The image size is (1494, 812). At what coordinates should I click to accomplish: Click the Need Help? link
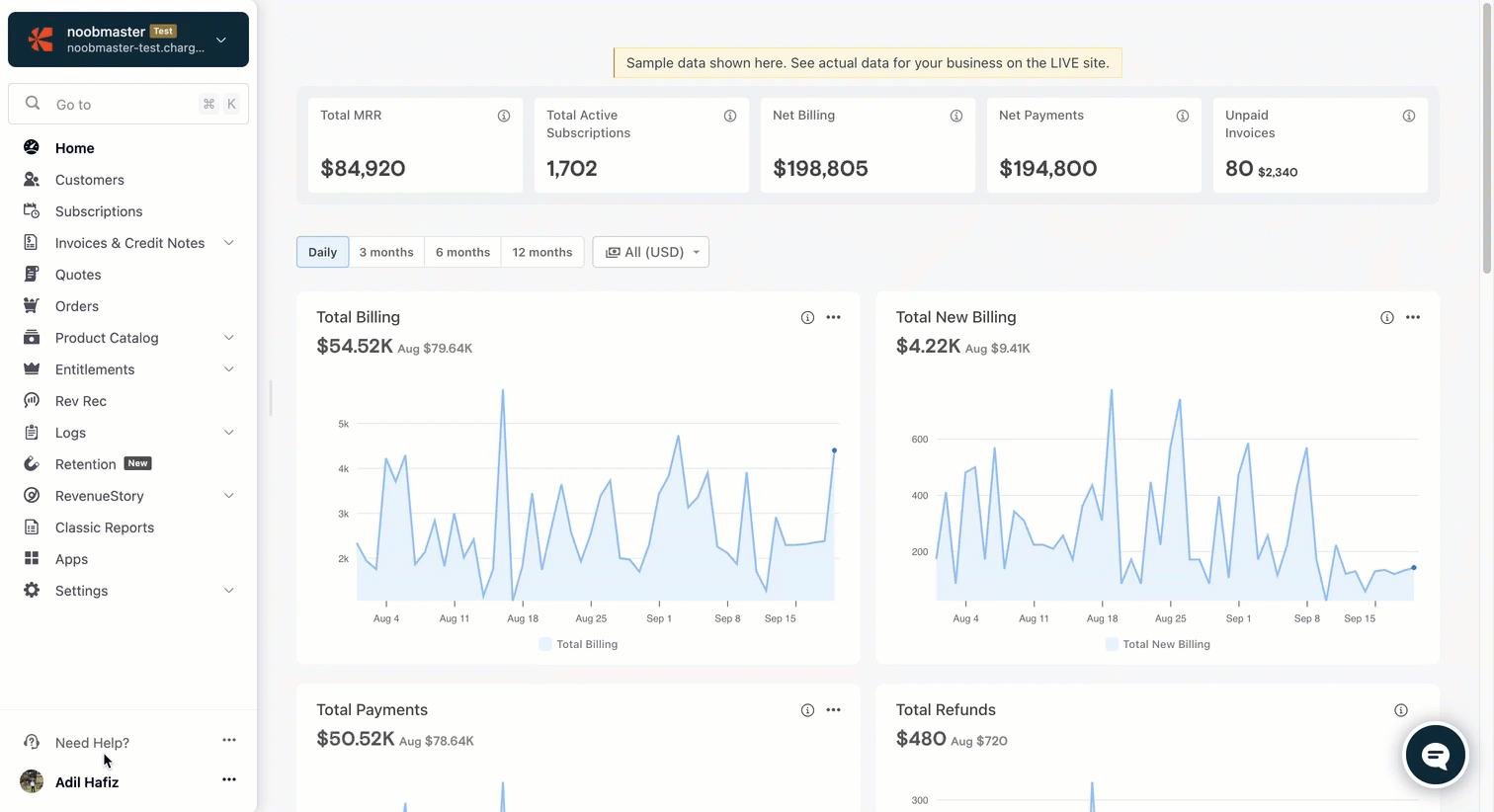pyautogui.click(x=92, y=743)
